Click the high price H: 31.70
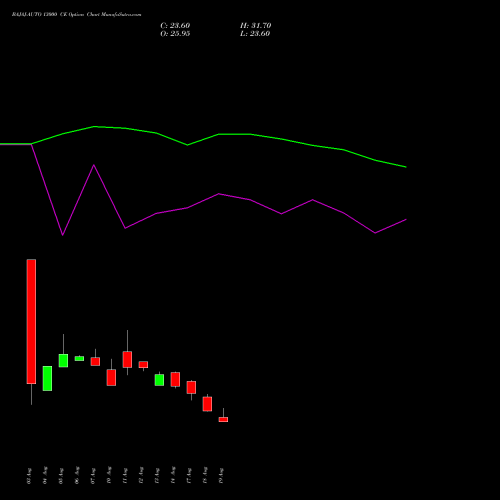This screenshot has width=500, height=500. pyautogui.click(x=255, y=26)
